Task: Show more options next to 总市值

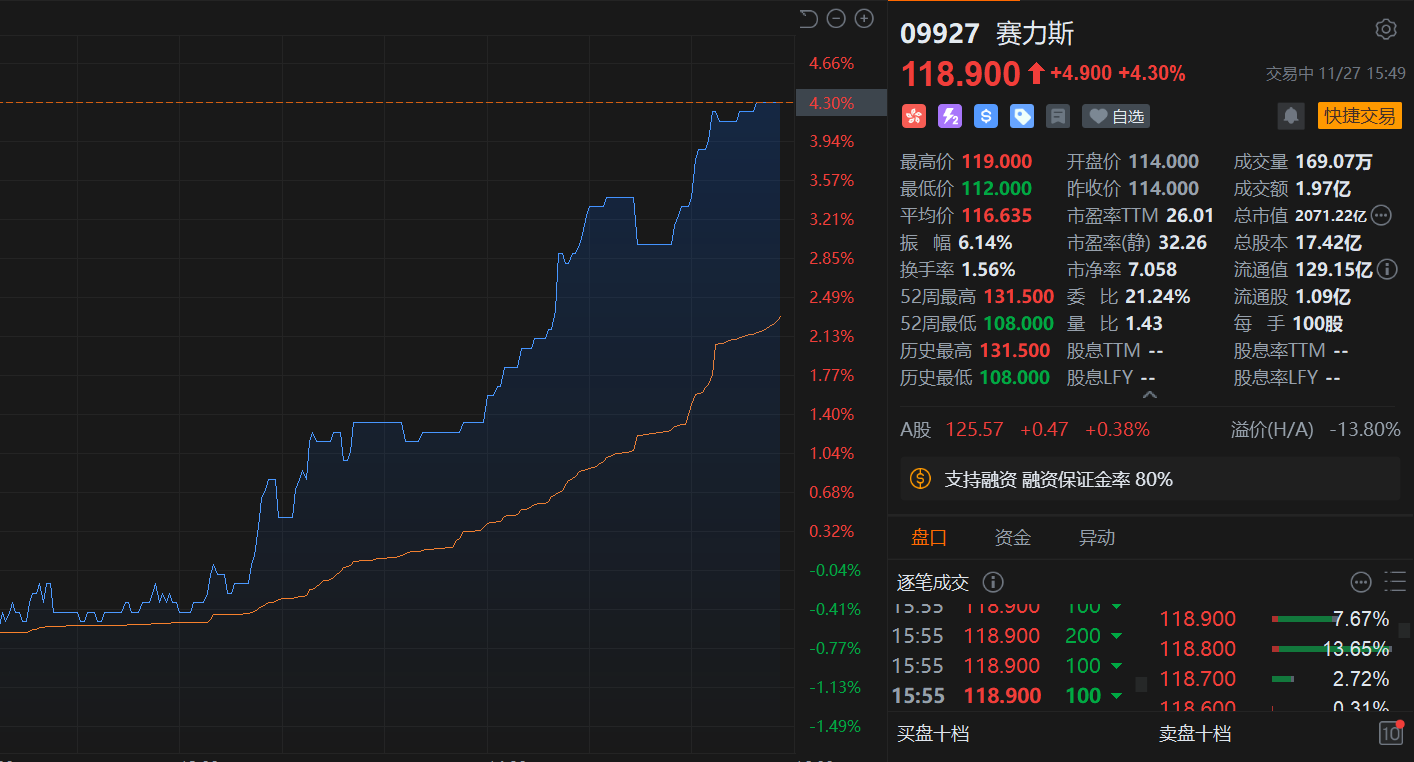Action: [1381, 215]
